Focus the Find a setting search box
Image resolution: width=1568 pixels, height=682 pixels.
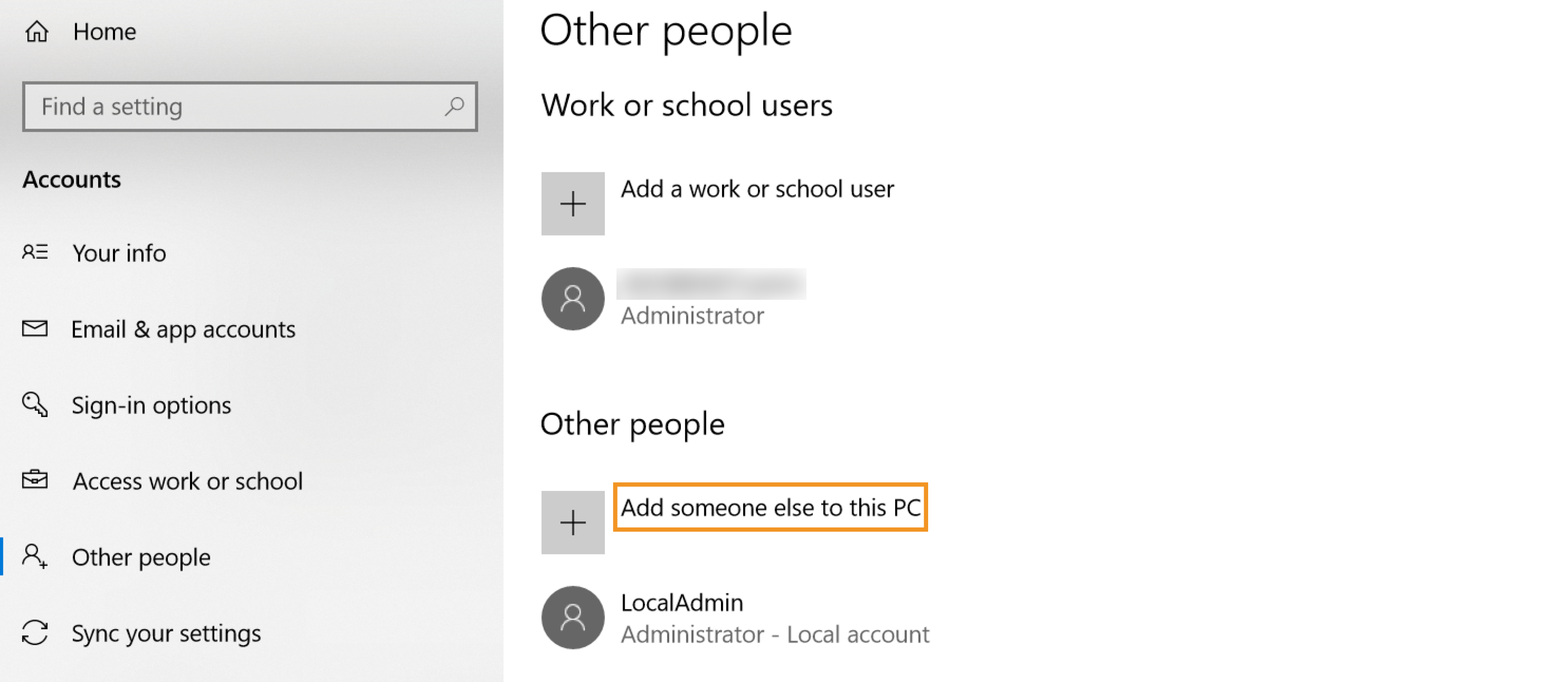coord(238,106)
